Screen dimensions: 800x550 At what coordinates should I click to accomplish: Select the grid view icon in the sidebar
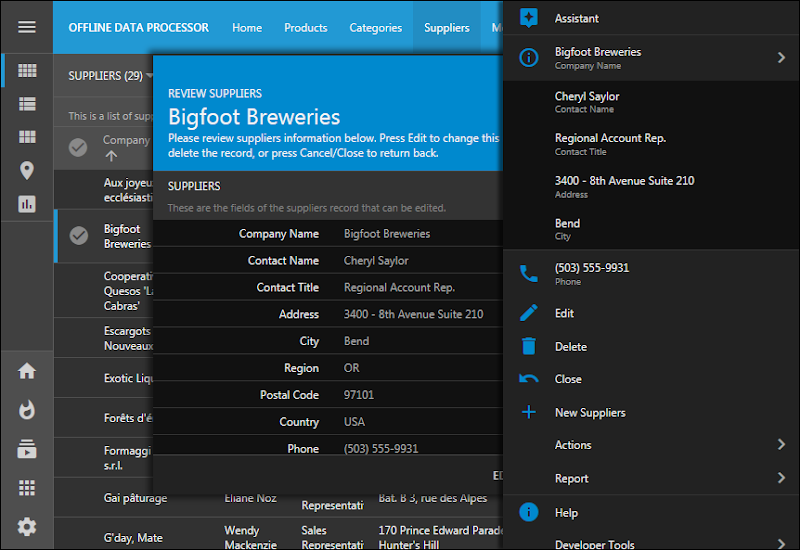click(x=27, y=70)
